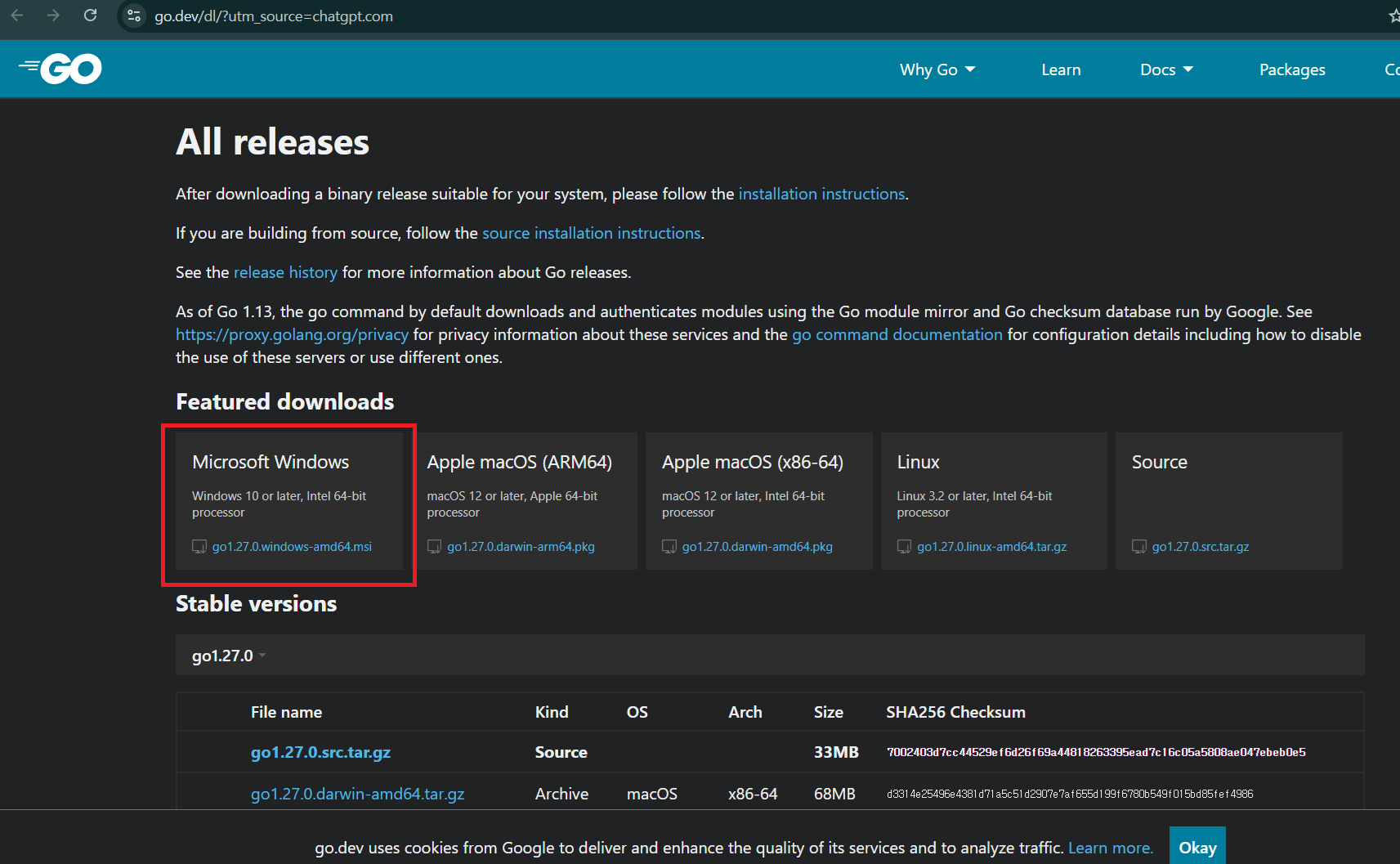Open Learn more cookie link

coord(1110,848)
